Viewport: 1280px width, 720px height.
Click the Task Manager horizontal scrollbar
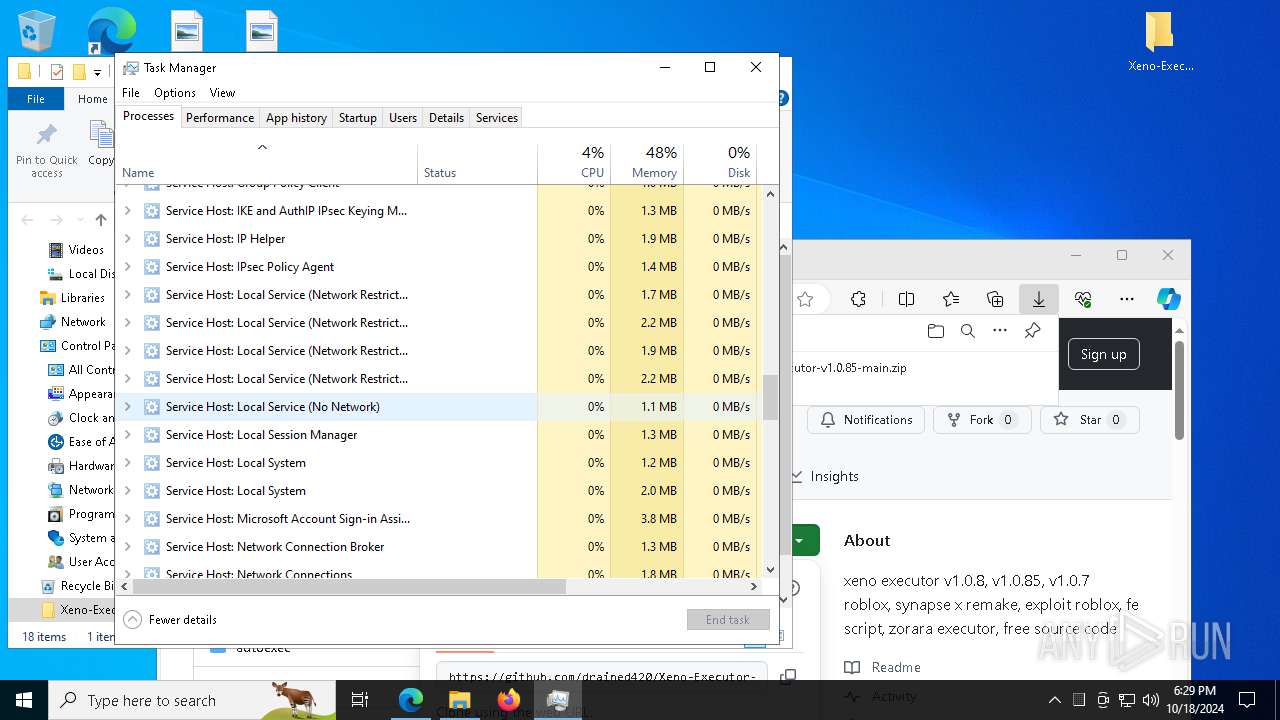click(x=350, y=587)
